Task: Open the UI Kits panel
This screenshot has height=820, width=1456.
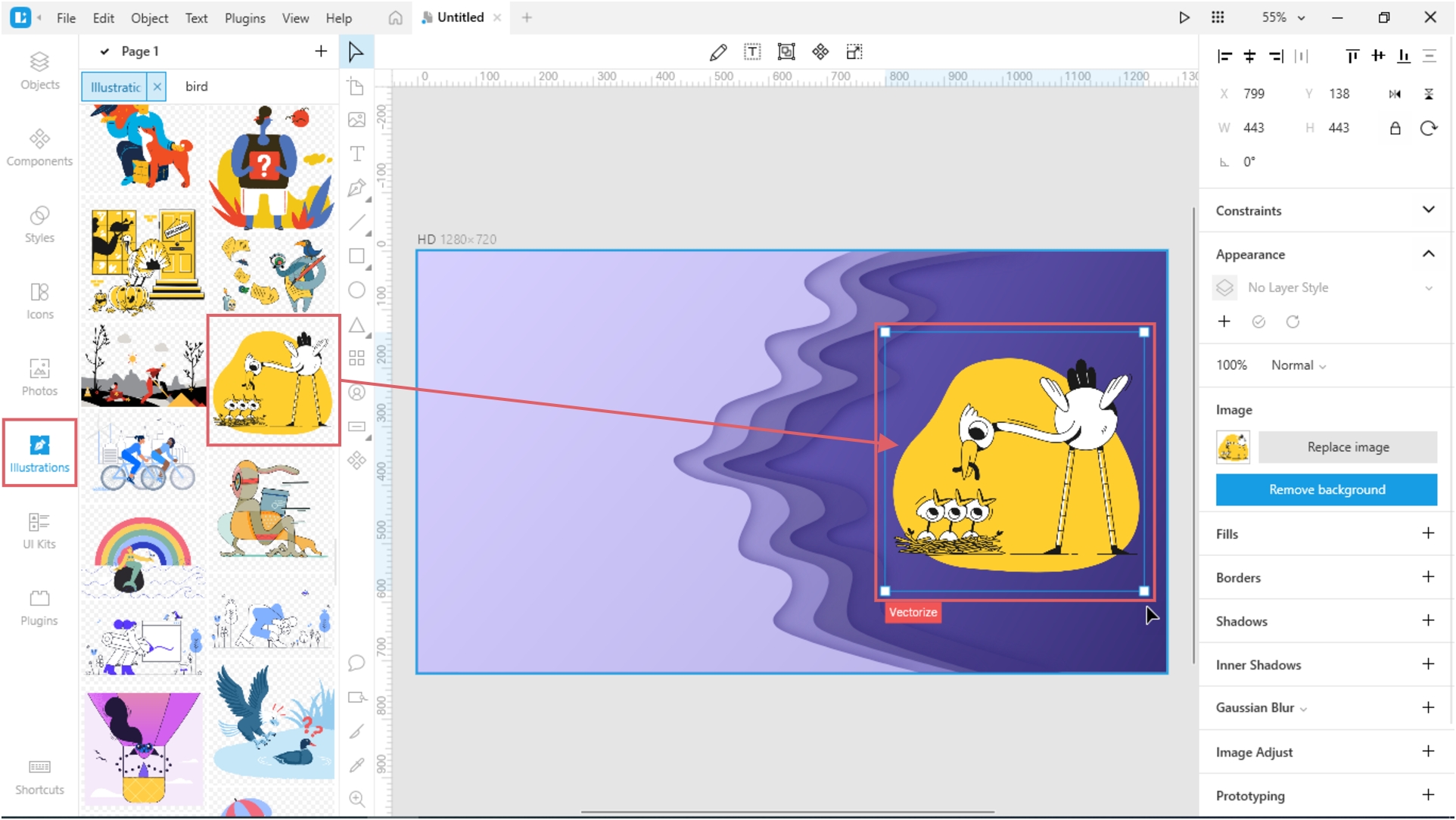Action: [39, 530]
